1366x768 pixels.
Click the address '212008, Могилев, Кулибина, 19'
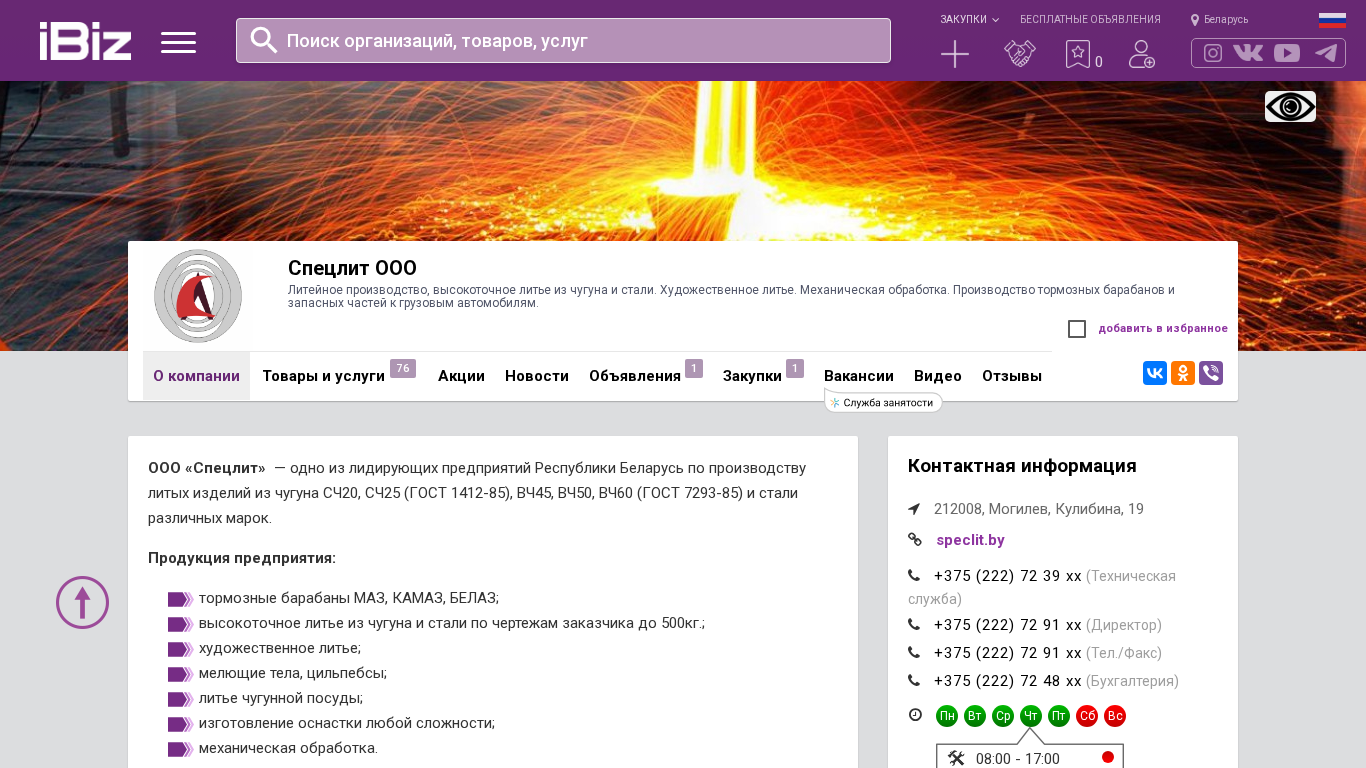point(1039,509)
